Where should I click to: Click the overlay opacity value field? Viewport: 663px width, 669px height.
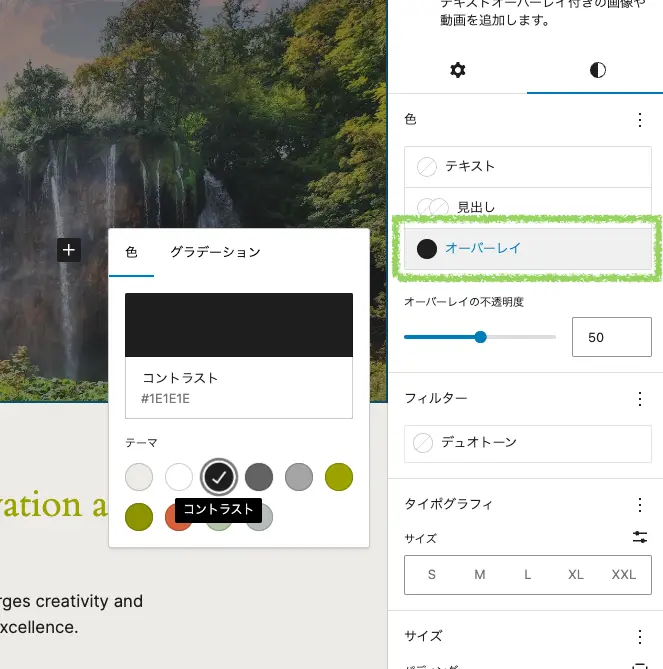(x=610, y=338)
